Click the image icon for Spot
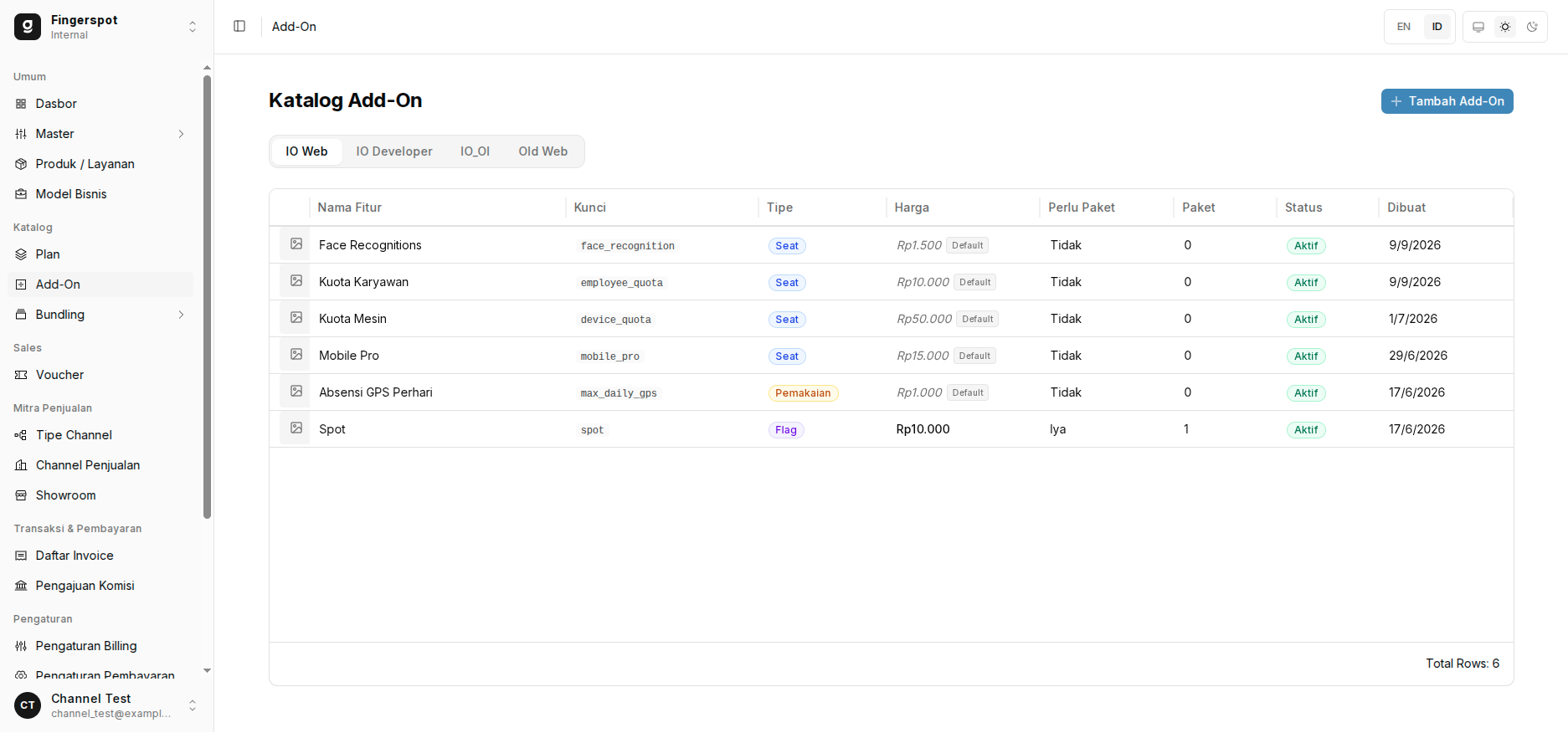 296,428
